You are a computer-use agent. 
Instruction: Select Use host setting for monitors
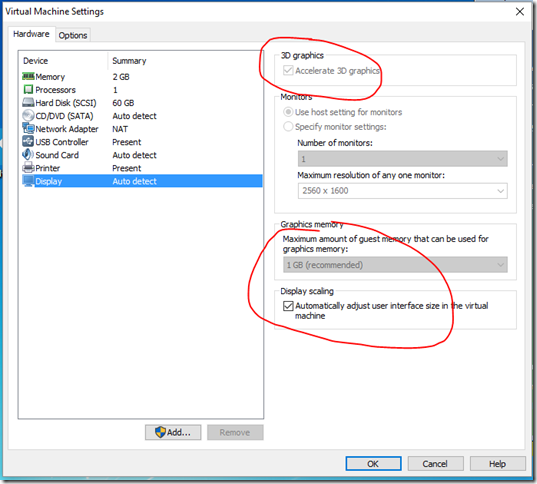[288, 112]
